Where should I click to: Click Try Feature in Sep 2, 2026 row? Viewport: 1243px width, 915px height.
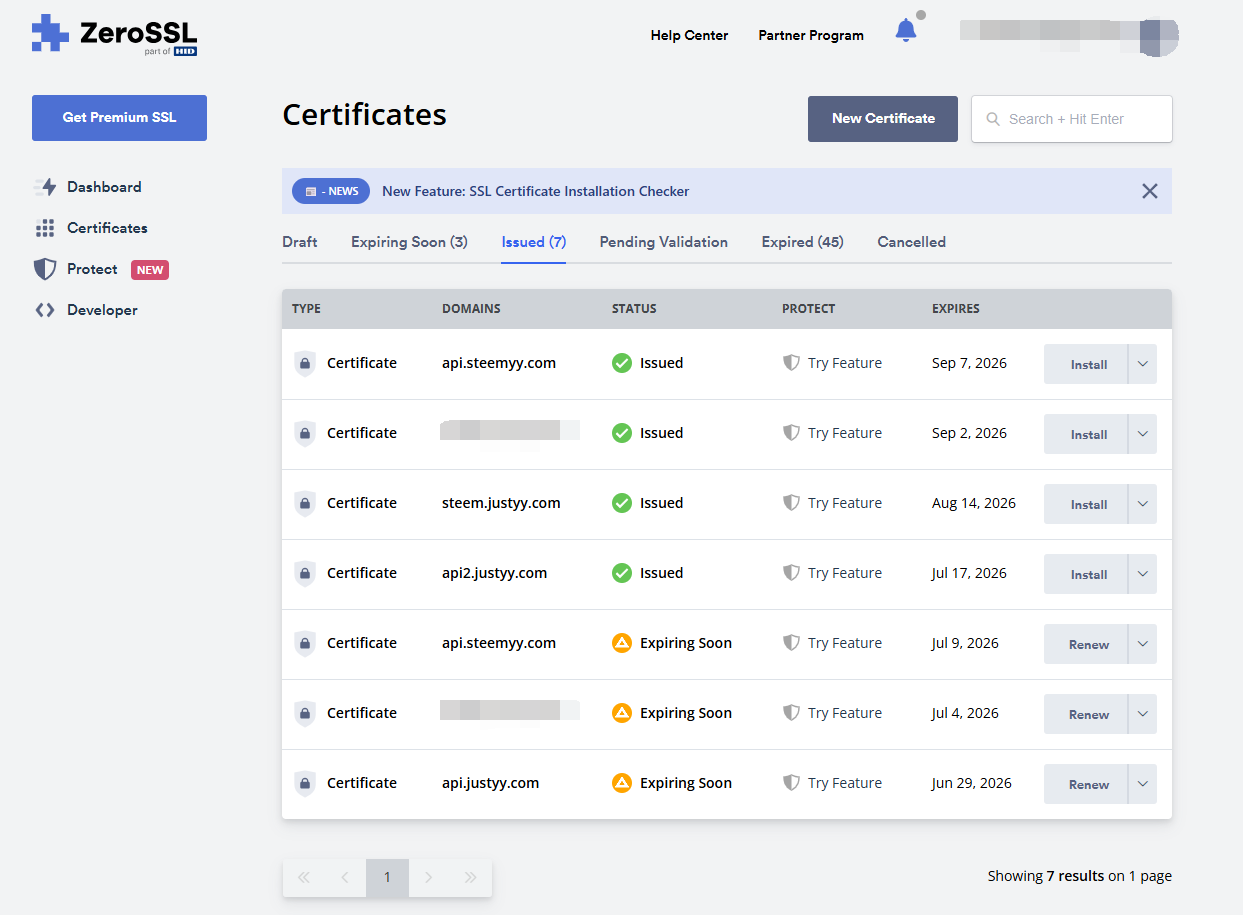click(x=845, y=433)
